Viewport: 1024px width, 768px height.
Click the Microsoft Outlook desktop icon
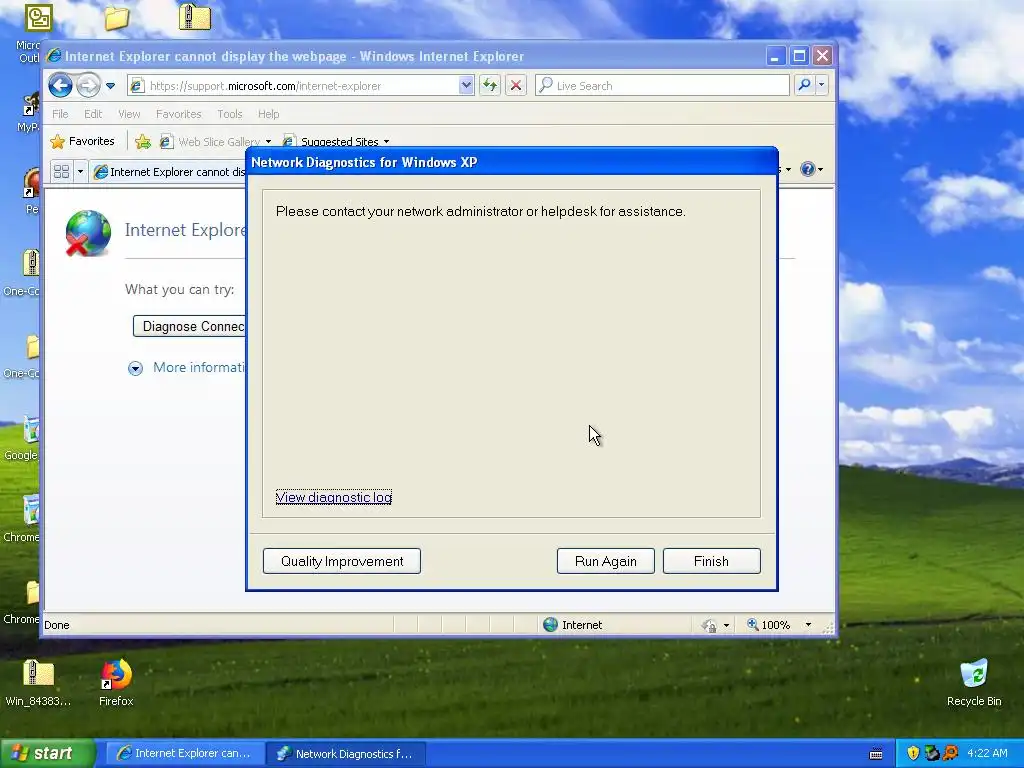[37, 17]
